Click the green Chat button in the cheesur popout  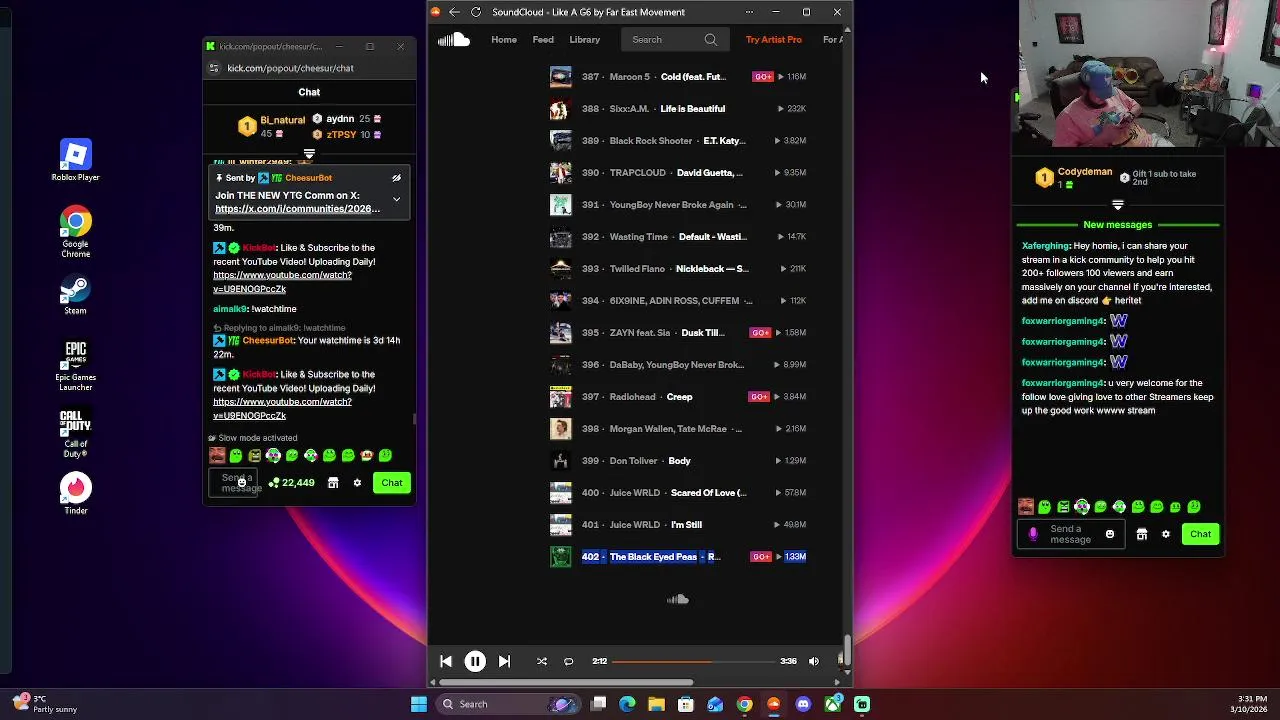392,483
